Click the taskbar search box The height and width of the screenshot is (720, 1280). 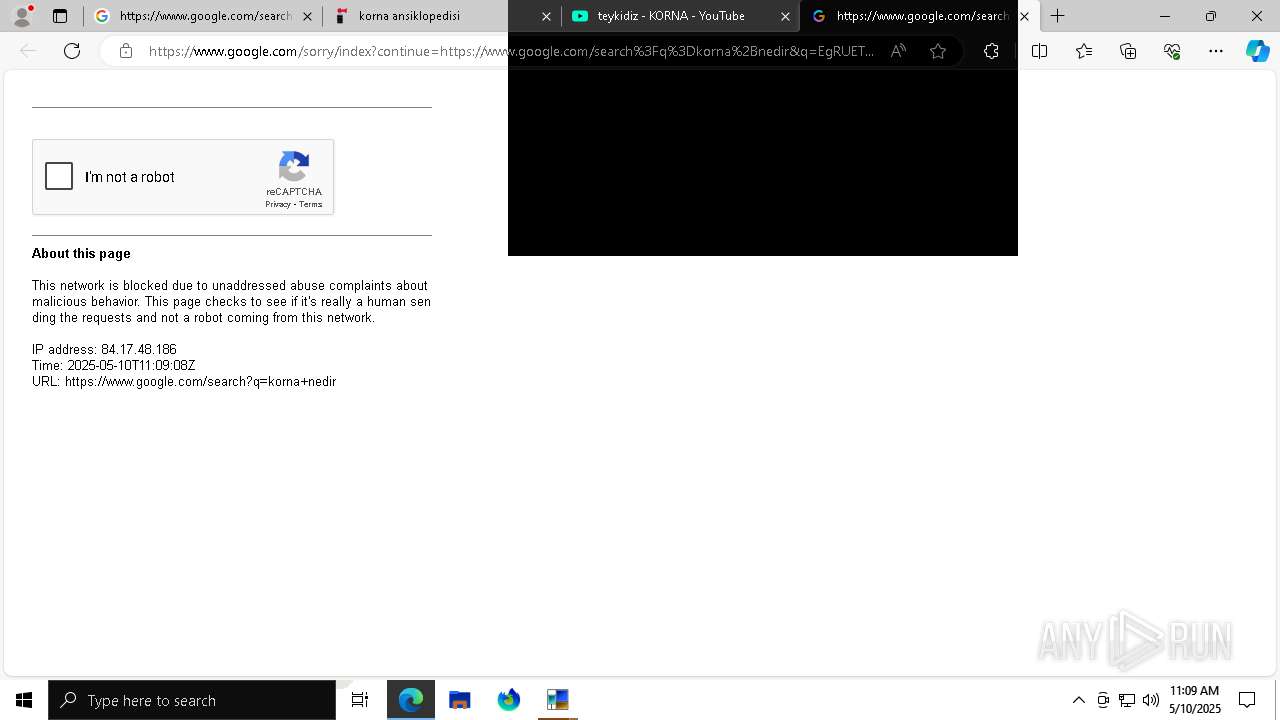point(192,700)
